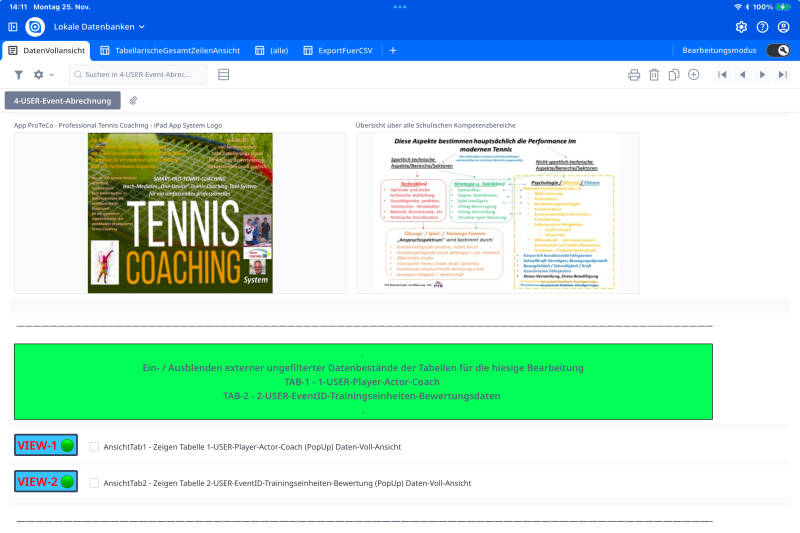Focus the Suchen in 4-USER-Event-Abrec search field

(138, 74)
